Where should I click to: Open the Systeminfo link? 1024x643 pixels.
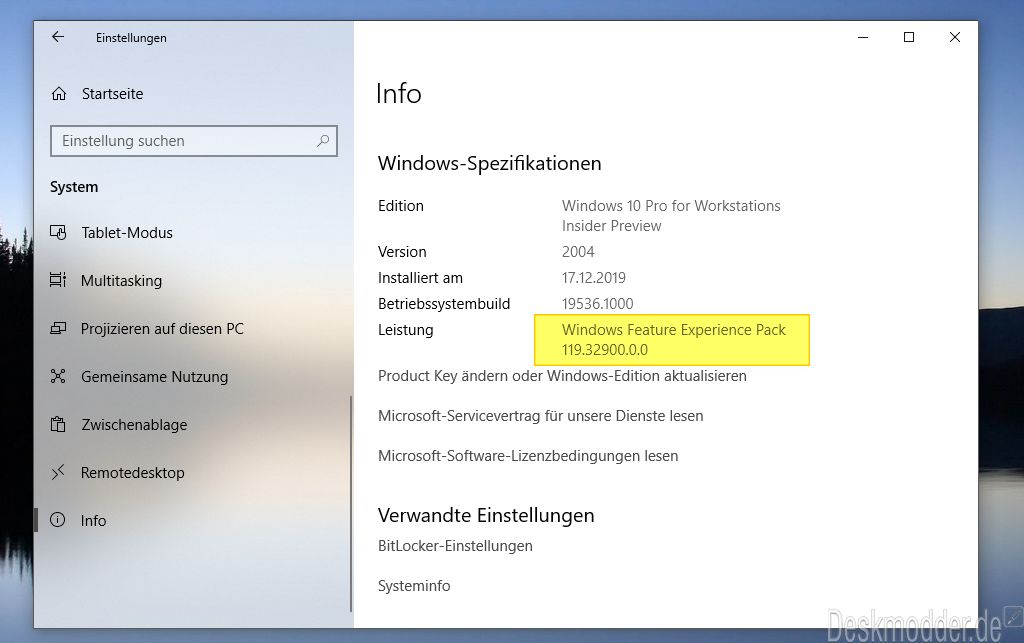click(x=414, y=586)
